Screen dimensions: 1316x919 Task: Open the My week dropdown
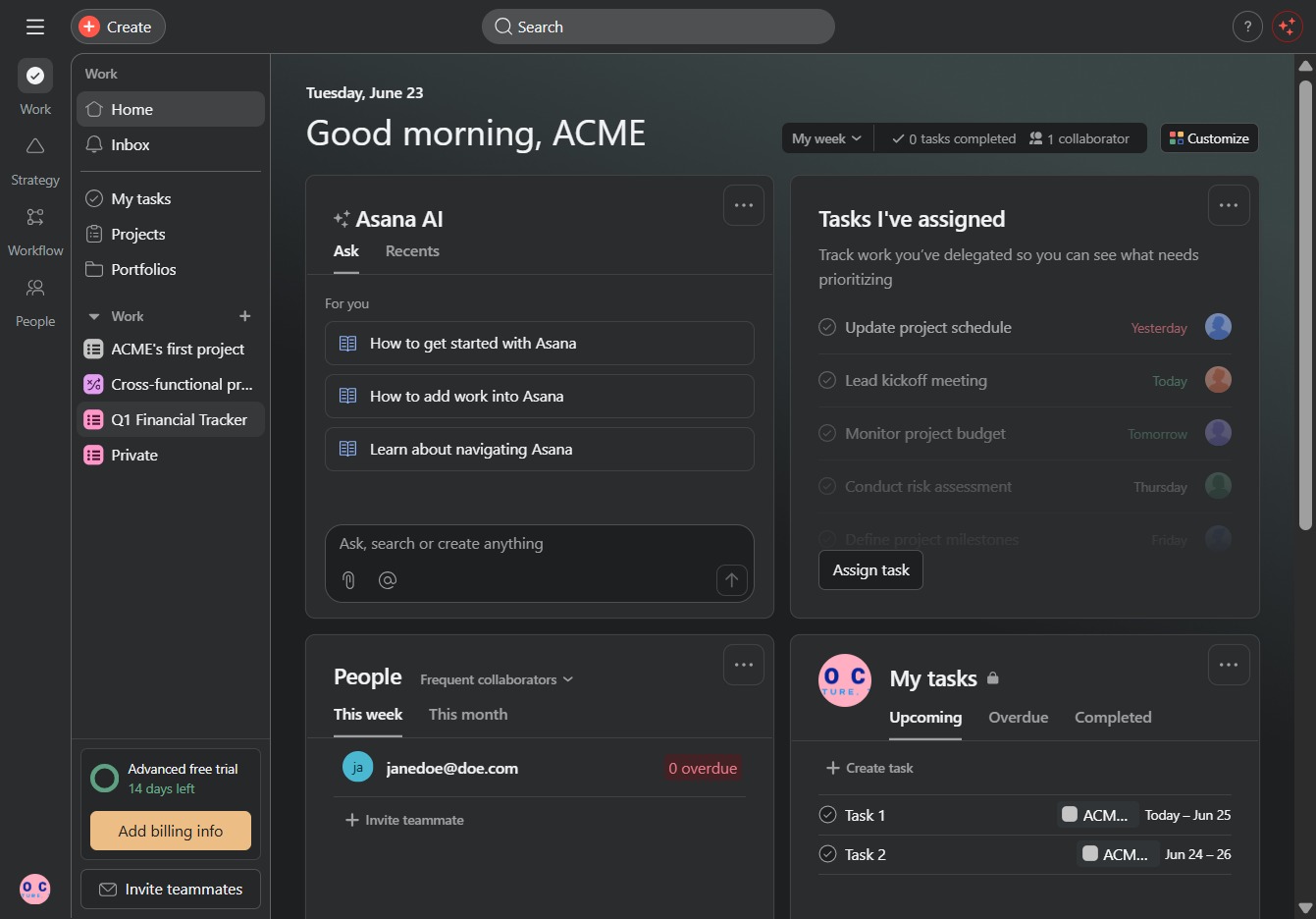pyautogui.click(x=827, y=138)
